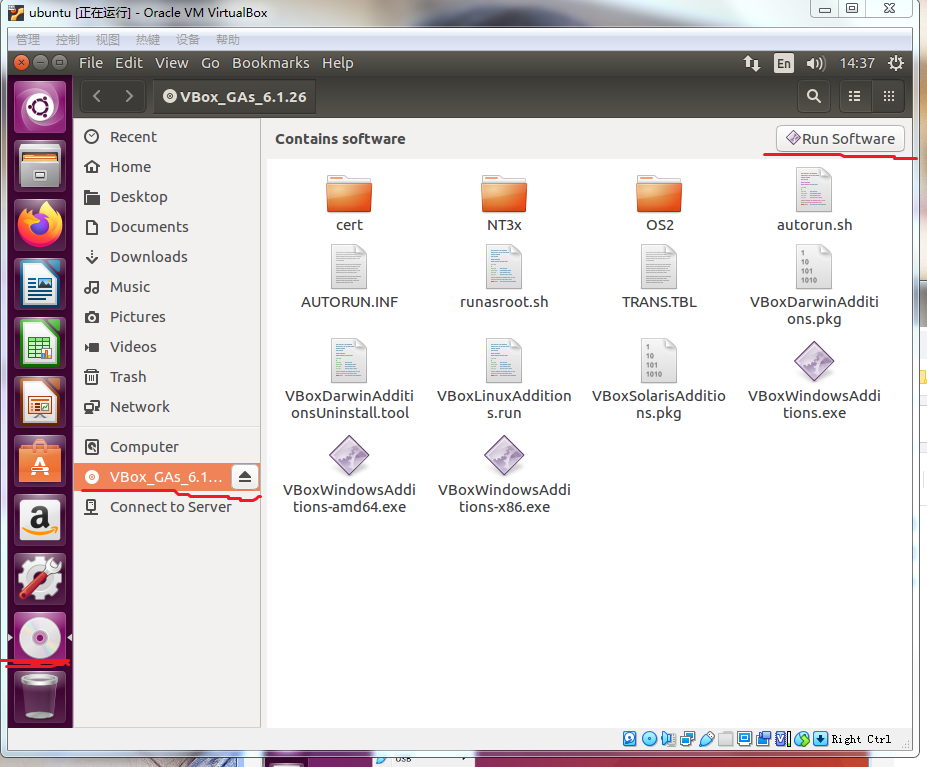The image size is (927, 767).
Task: Select the OS2 folder
Action: (x=659, y=204)
